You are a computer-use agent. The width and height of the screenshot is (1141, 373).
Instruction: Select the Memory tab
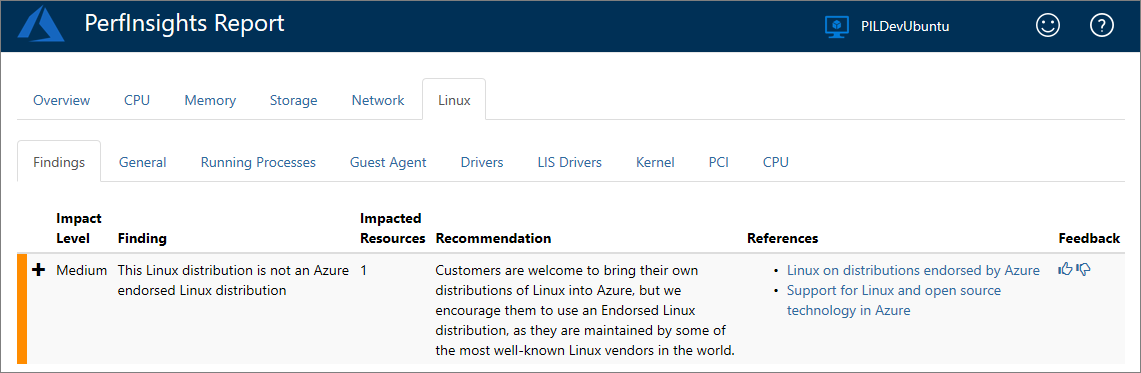[x=210, y=100]
